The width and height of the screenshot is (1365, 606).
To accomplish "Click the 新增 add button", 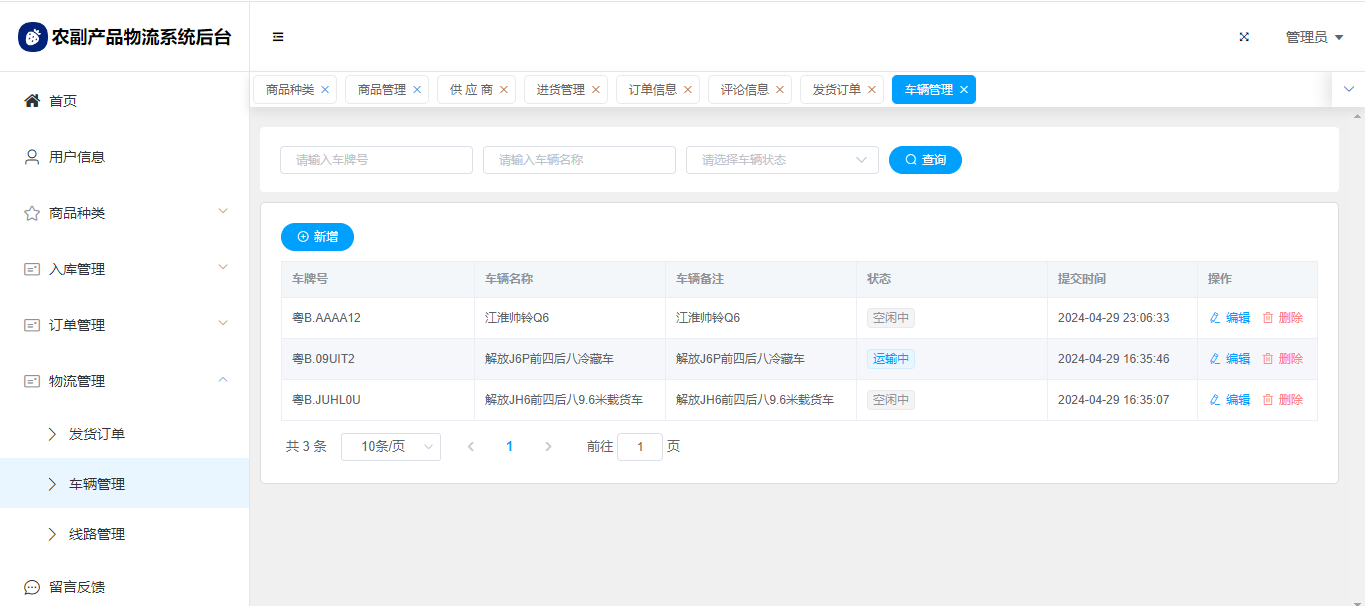I will click(317, 237).
